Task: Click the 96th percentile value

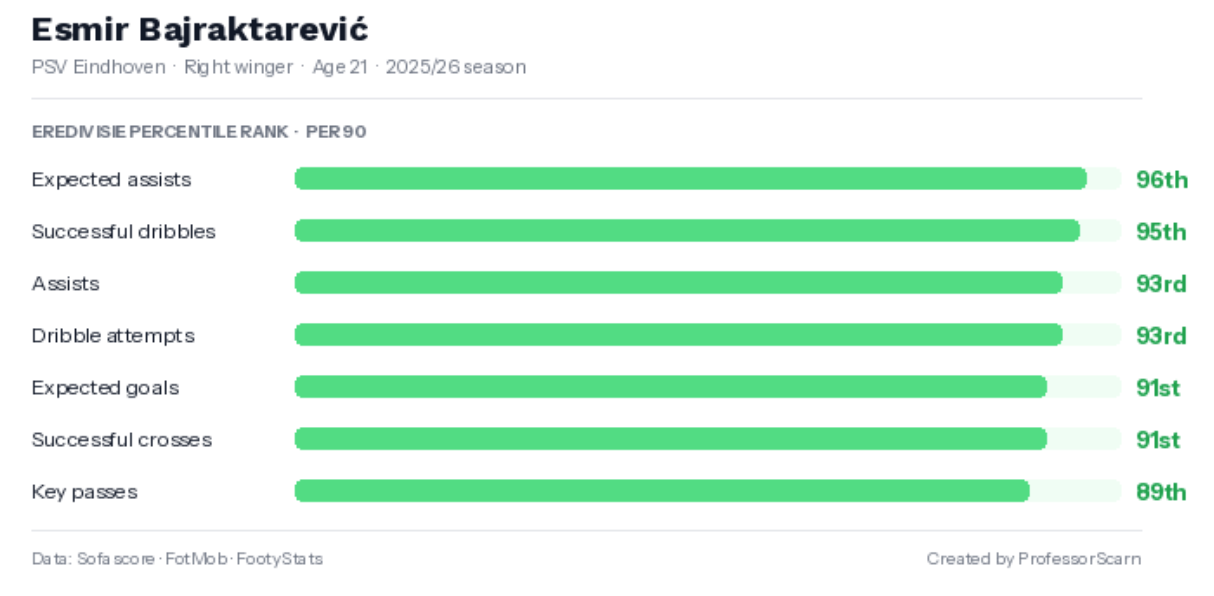Action: (x=1161, y=180)
